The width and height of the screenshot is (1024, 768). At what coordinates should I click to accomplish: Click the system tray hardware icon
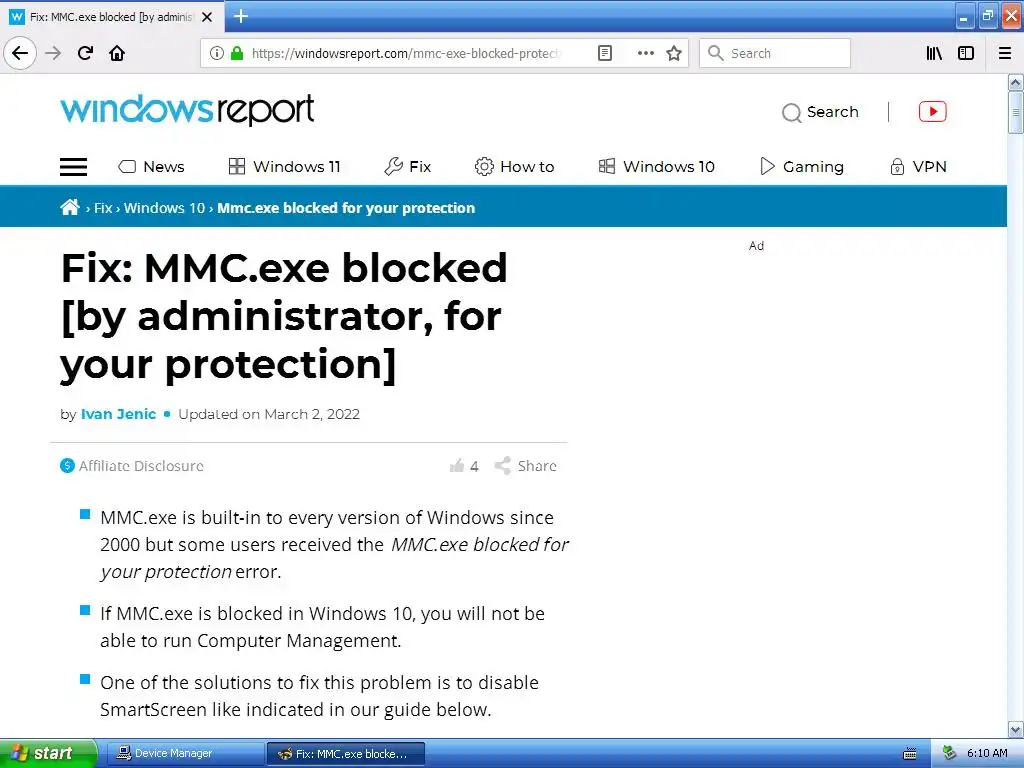pos(949,753)
